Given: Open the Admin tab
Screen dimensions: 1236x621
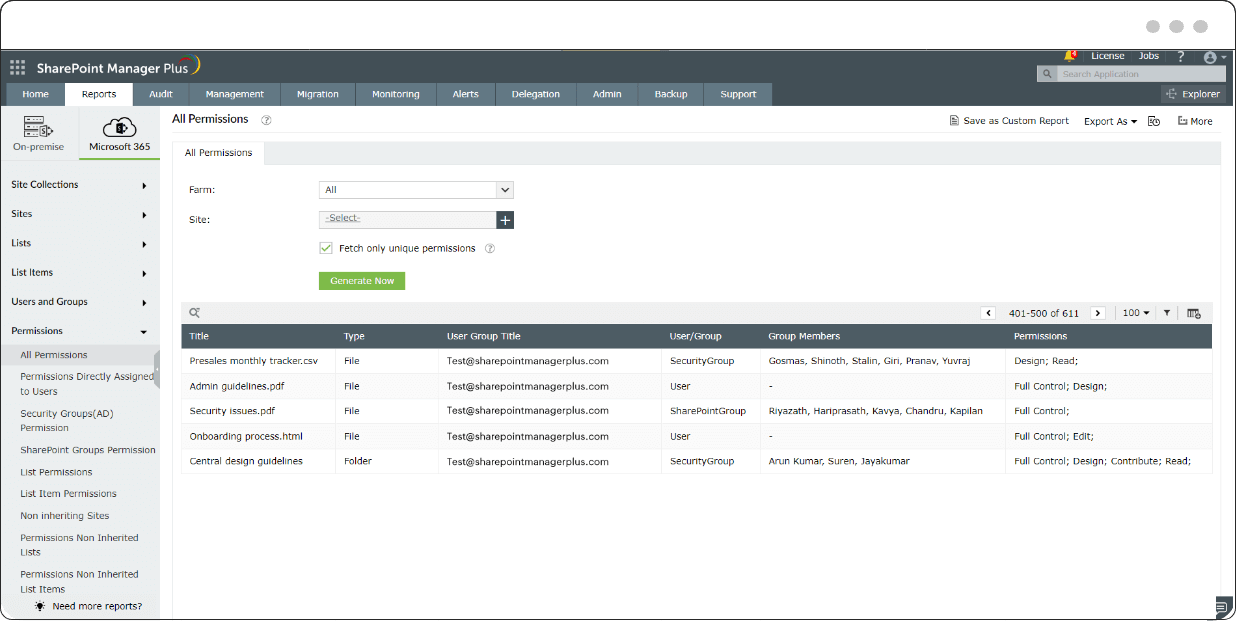Looking at the screenshot, I should 607,94.
